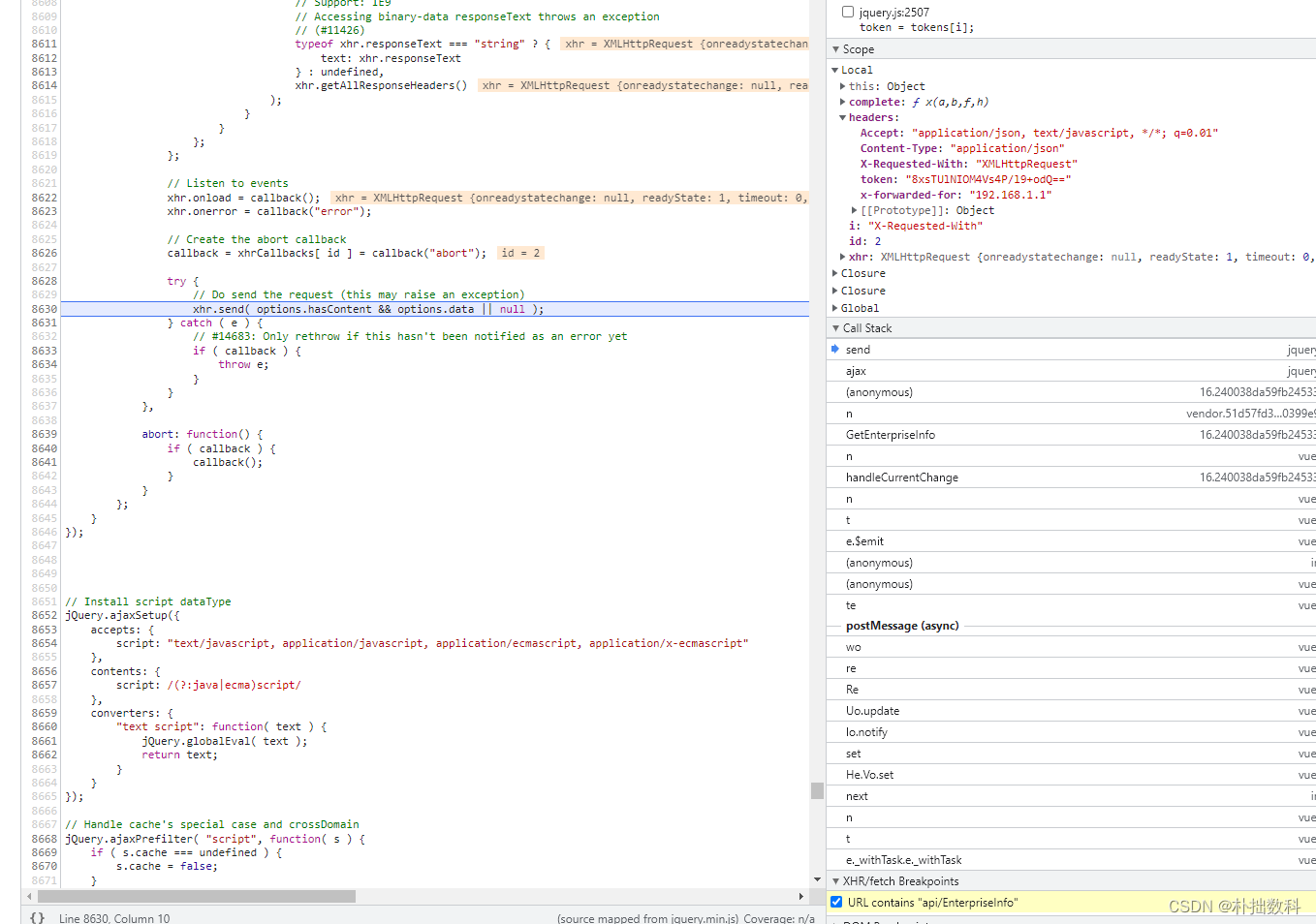Collapse the Scope section
This screenshot has height=924, width=1316.
[836, 49]
